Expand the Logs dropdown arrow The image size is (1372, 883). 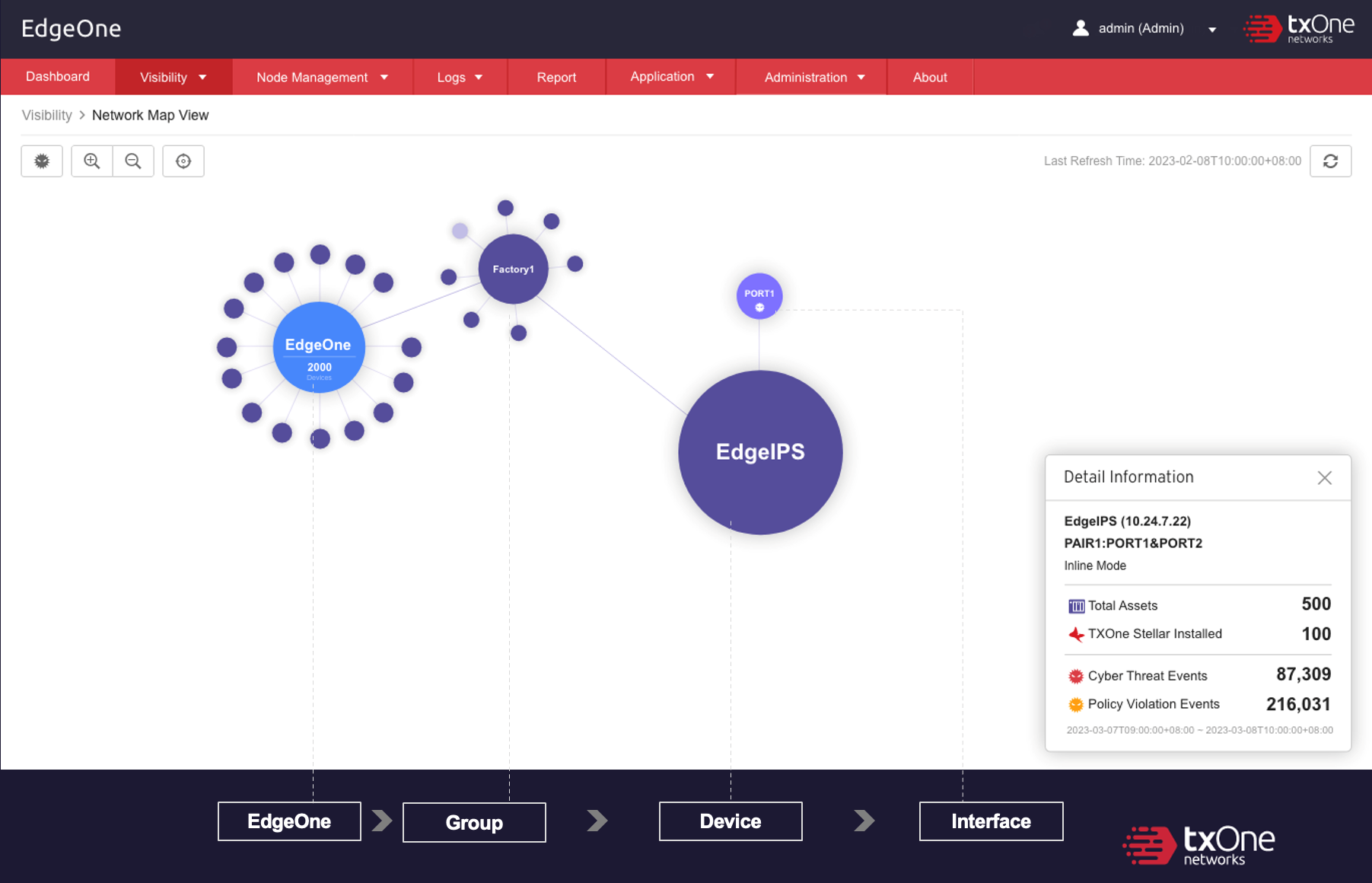click(x=479, y=78)
